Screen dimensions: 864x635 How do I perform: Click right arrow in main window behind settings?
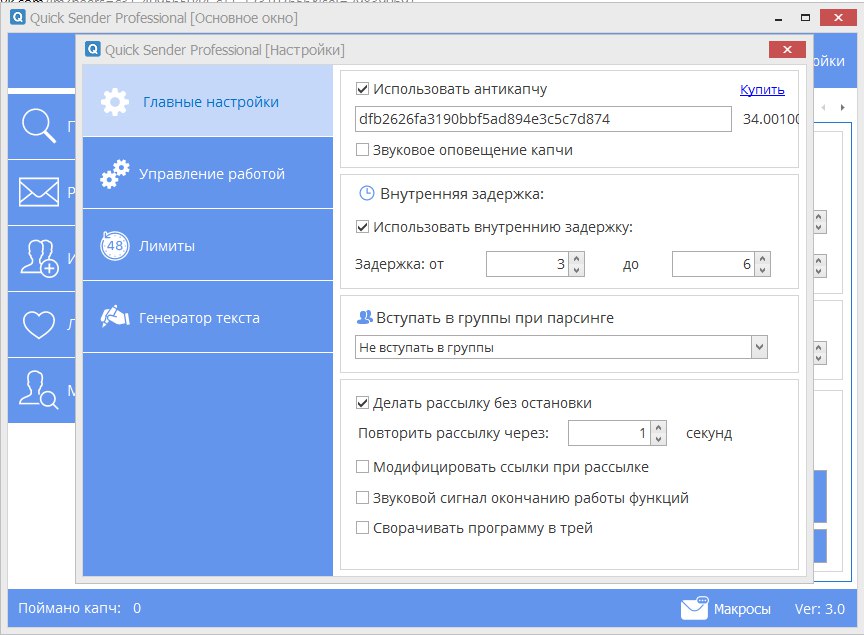click(843, 107)
